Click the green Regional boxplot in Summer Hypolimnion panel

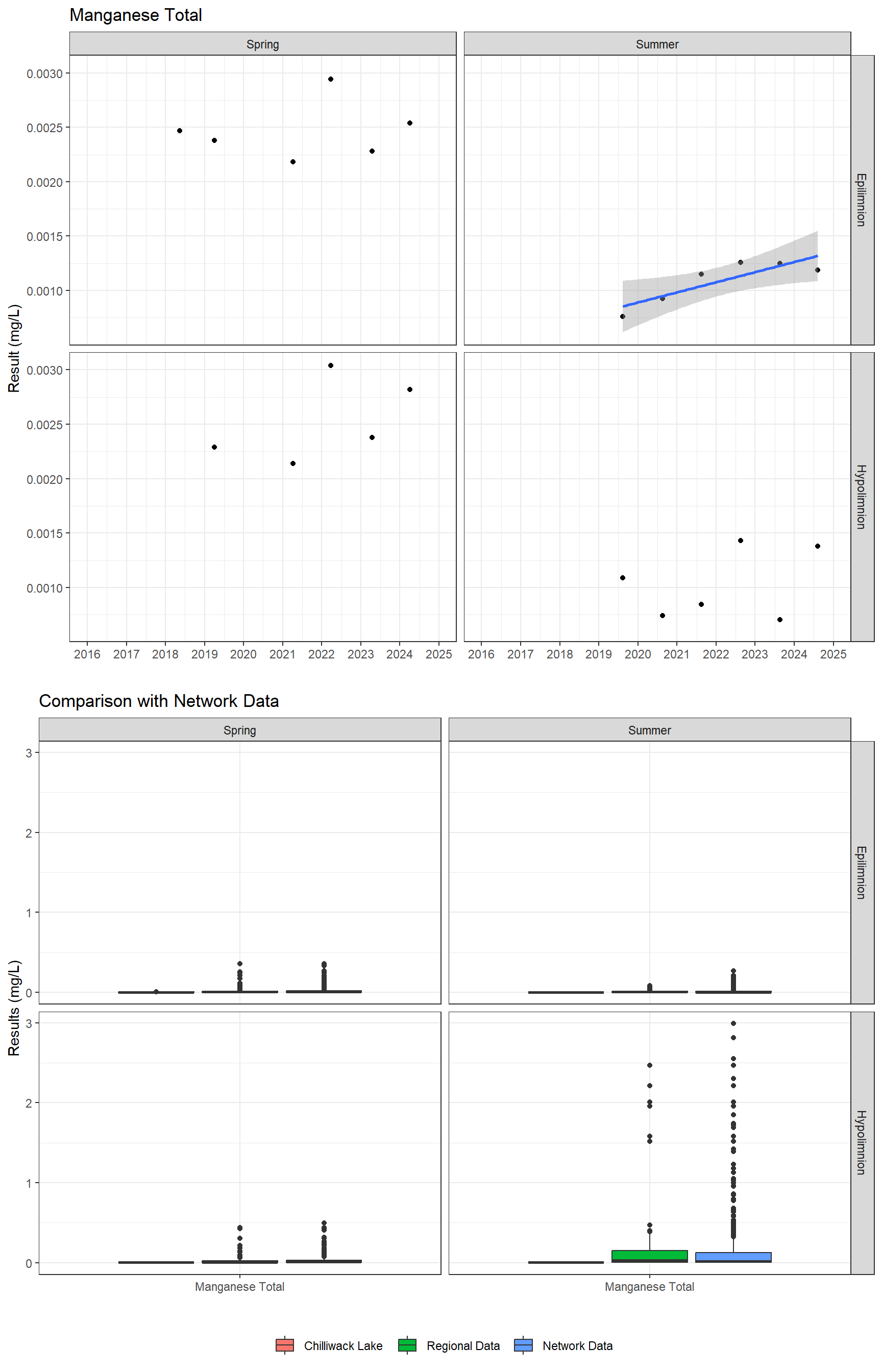coord(649,1256)
